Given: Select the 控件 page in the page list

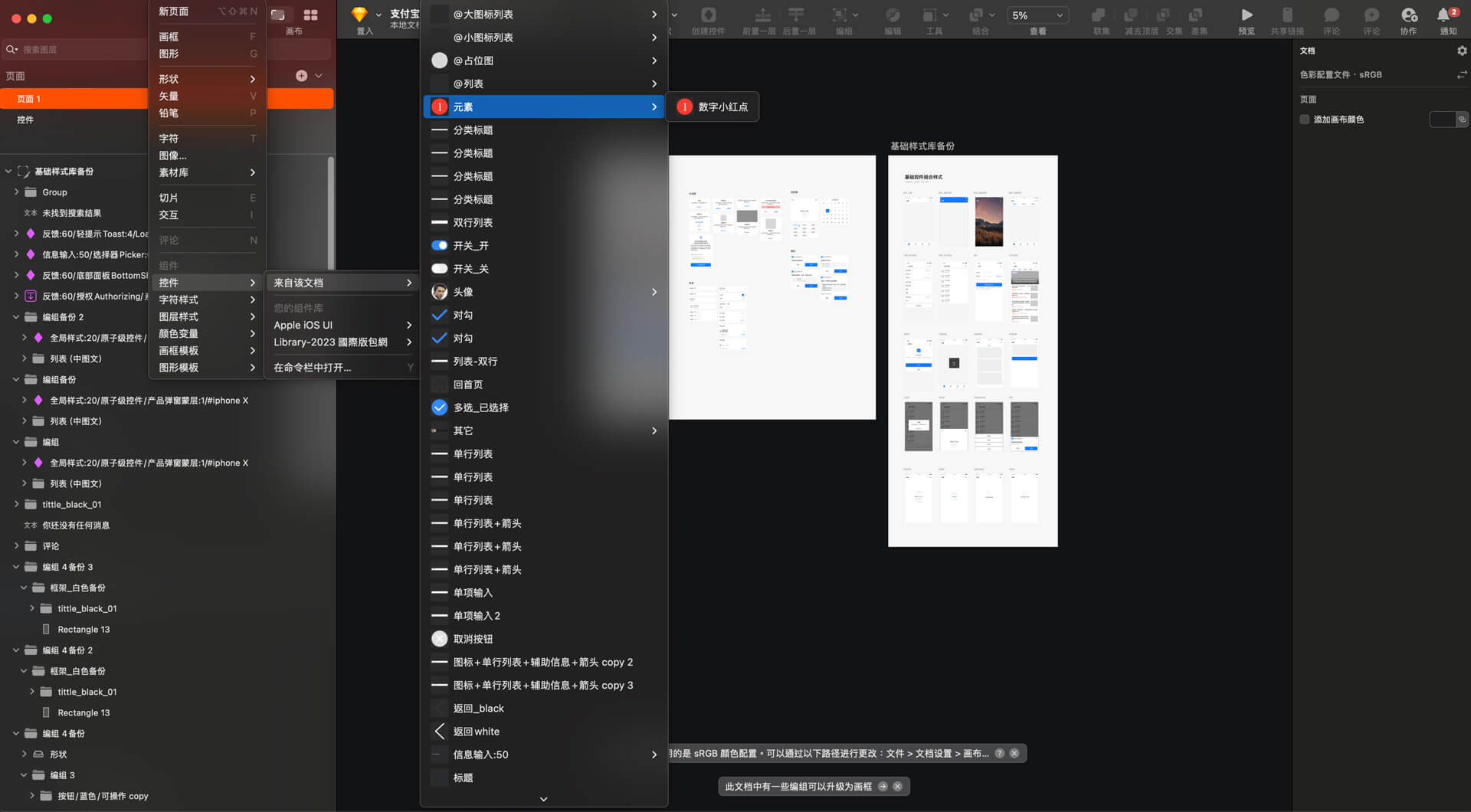Looking at the screenshot, I should tap(25, 120).
